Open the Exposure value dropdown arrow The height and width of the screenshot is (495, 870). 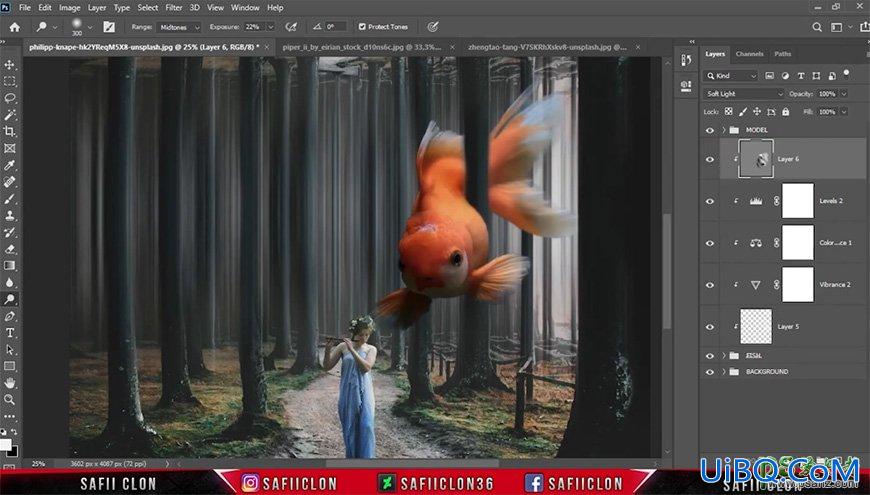(x=271, y=27)
